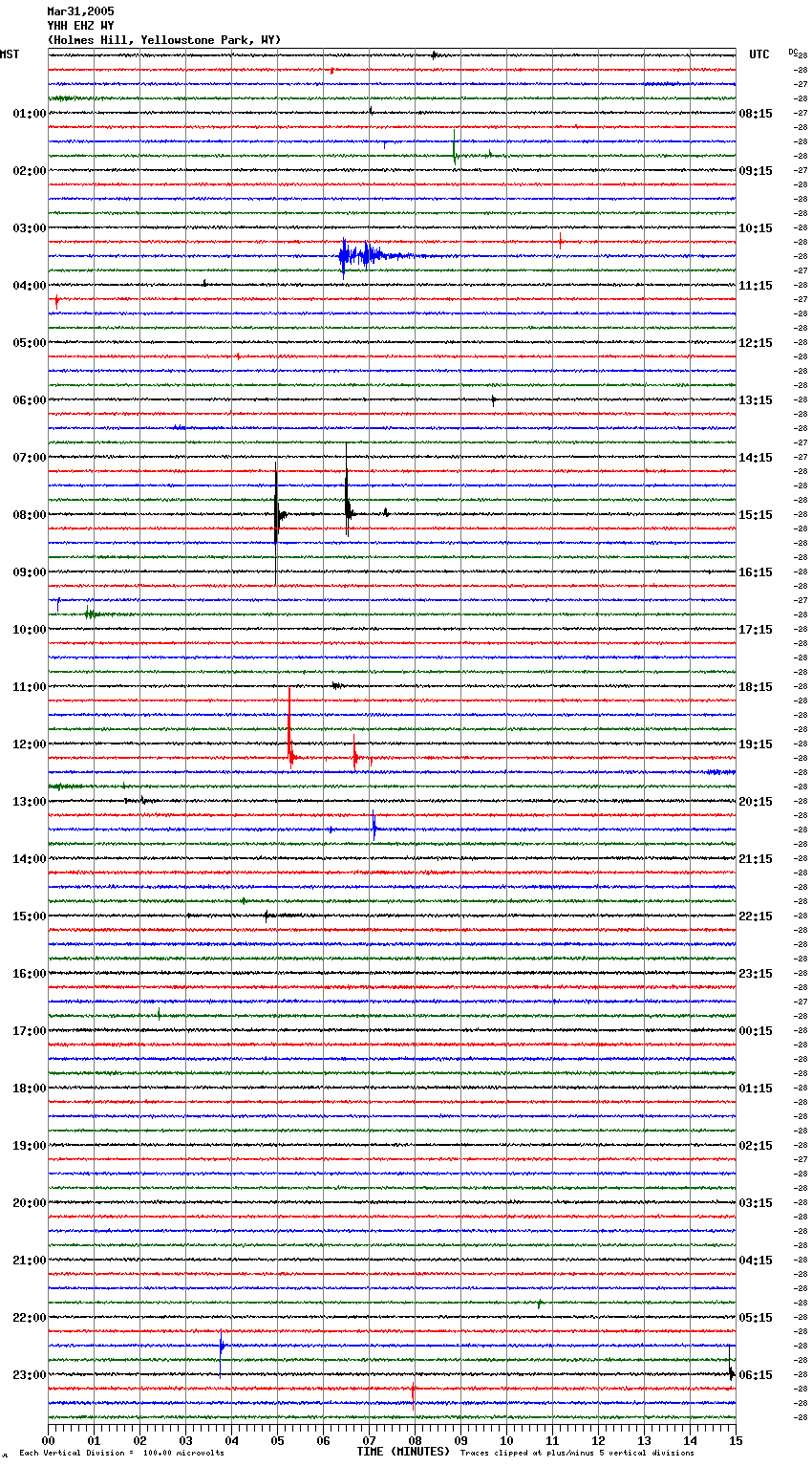812x1466 pixels.
Task: Click the '00:15' UTC time label
Action: [x=756, y=1031]
